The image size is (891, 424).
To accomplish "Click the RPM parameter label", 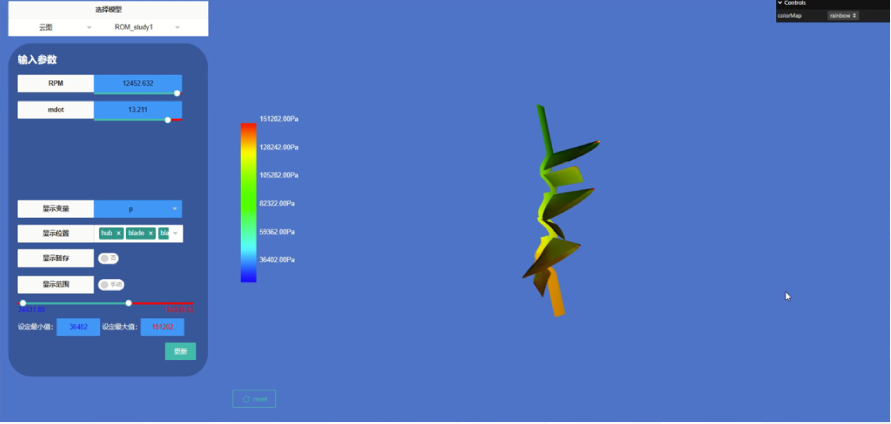I will tap(56, 83).
